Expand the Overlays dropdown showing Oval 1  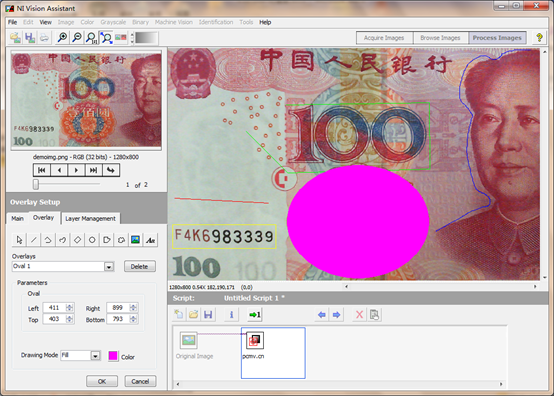[109, 267]
